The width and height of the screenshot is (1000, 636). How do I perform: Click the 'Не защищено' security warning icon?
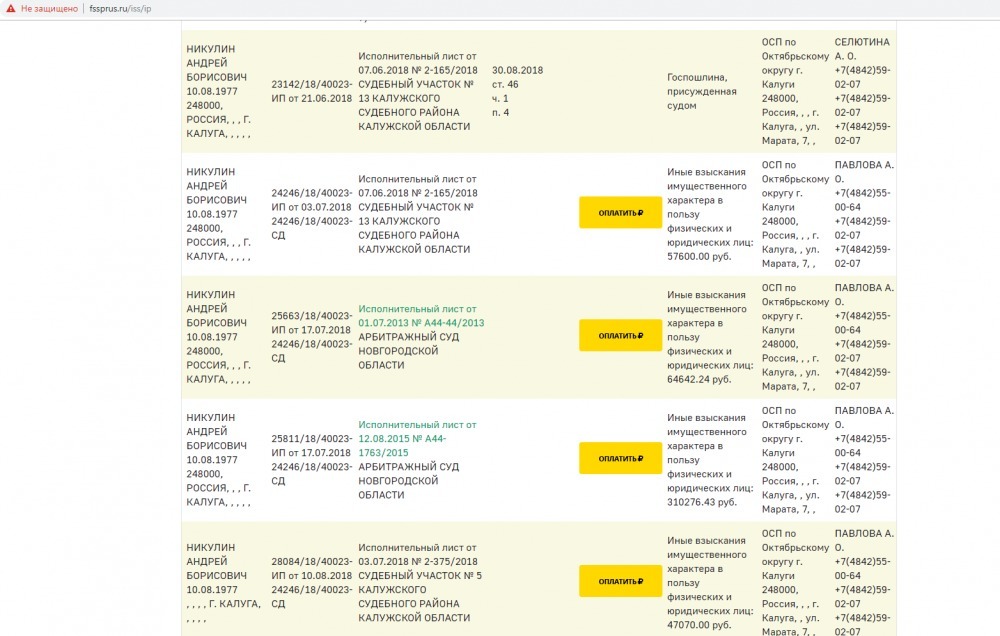tap(11, 9)
